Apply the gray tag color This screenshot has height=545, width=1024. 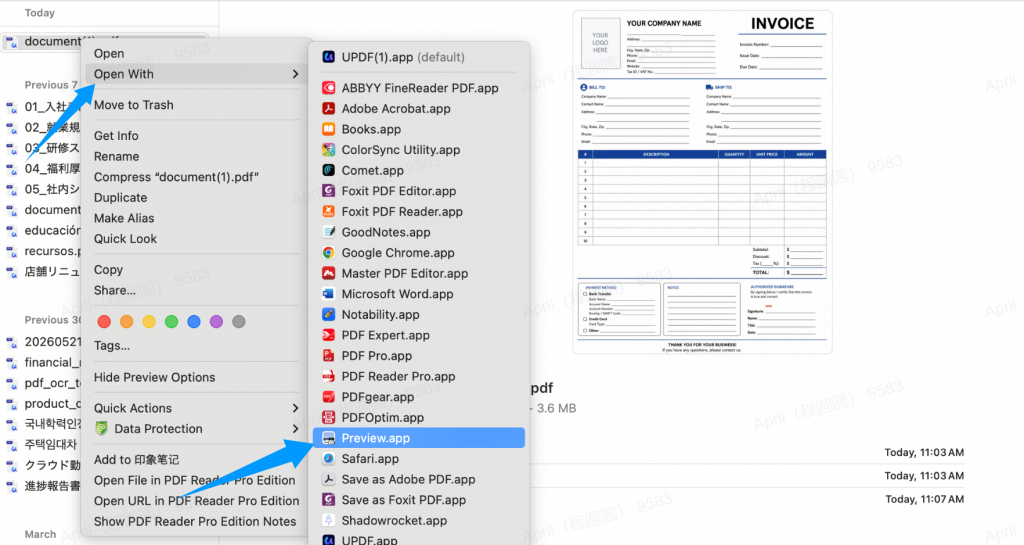tap(239, 321)
